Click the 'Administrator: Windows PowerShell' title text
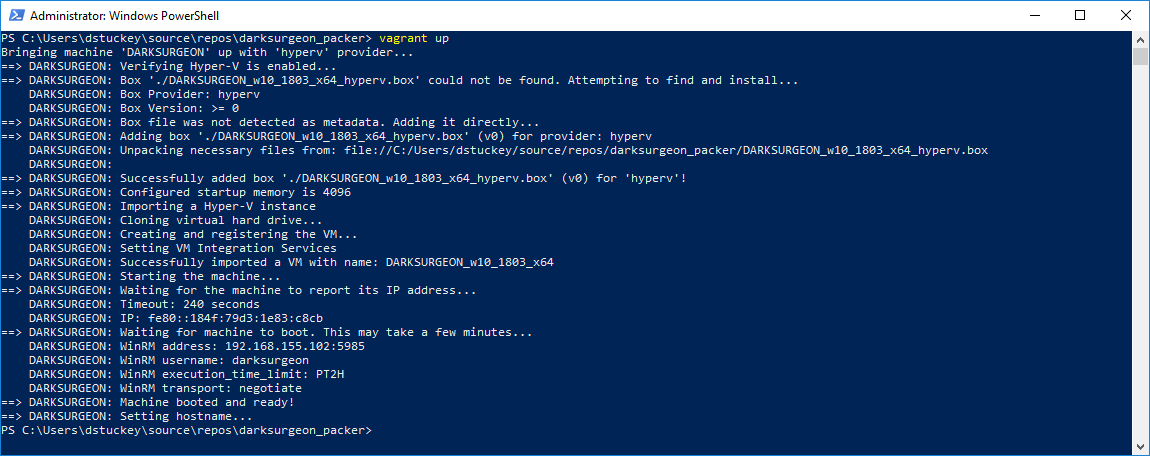Viewport: 1150px width, 456px height. click(124, 15)
